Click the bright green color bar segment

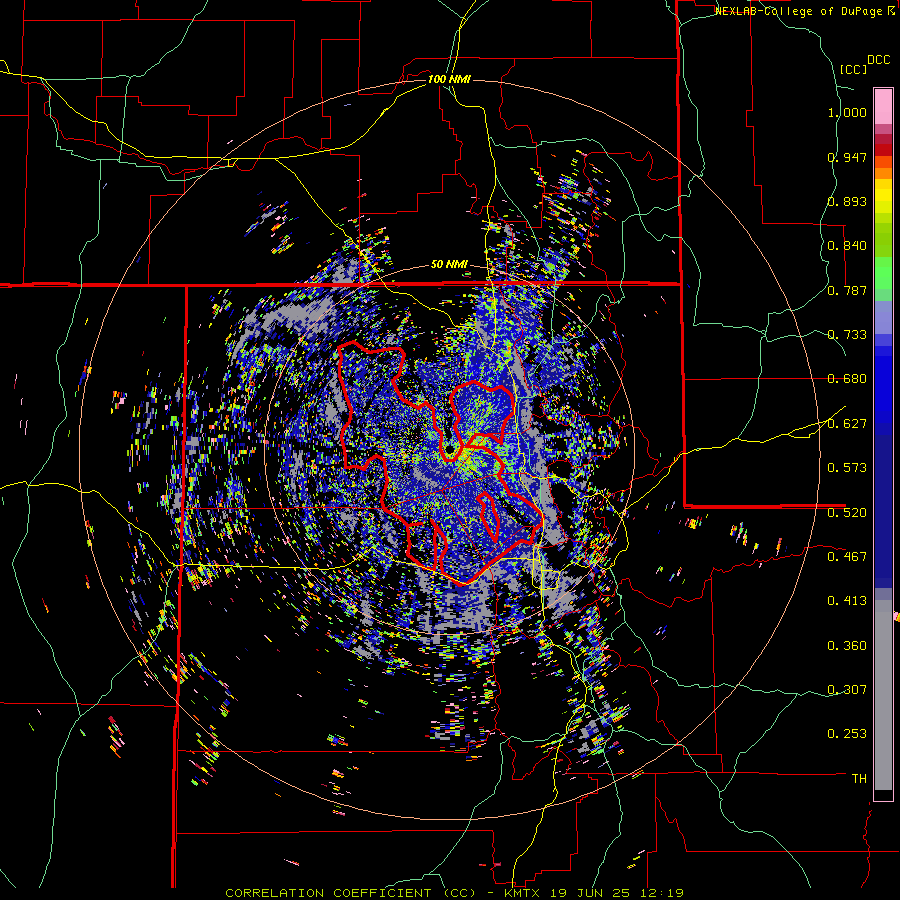click(x=883, y=273)
